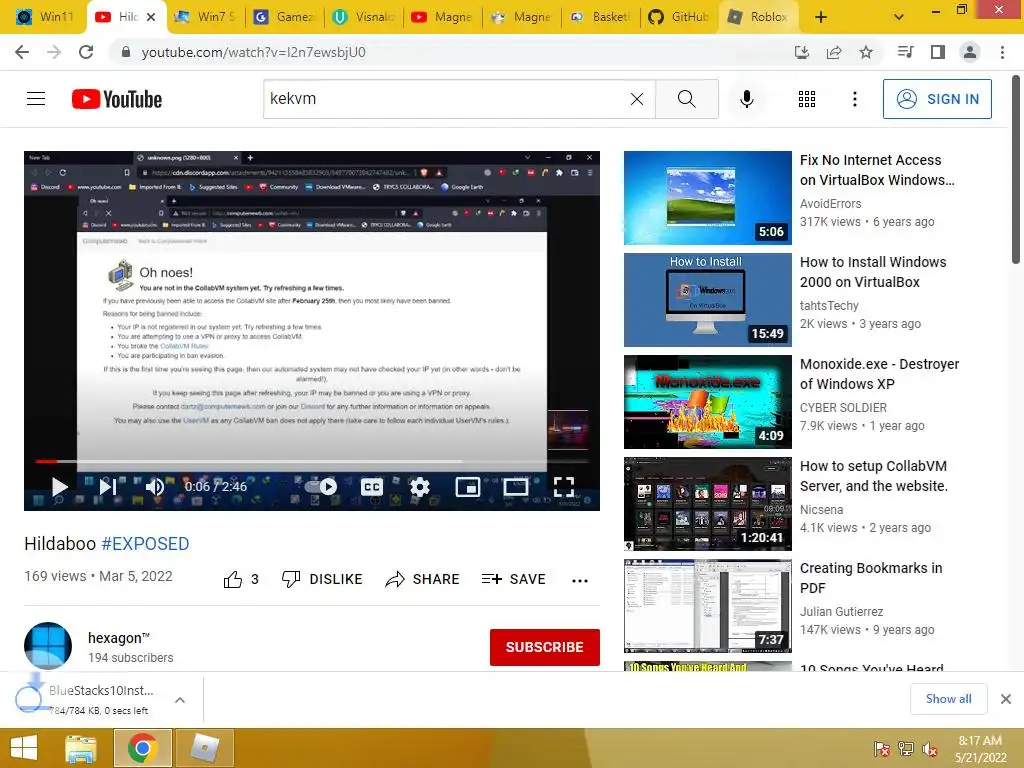This screenshot has width=1024, height=768.
Task: Switch to the Win7 browser tab
Action: [204, 17]
